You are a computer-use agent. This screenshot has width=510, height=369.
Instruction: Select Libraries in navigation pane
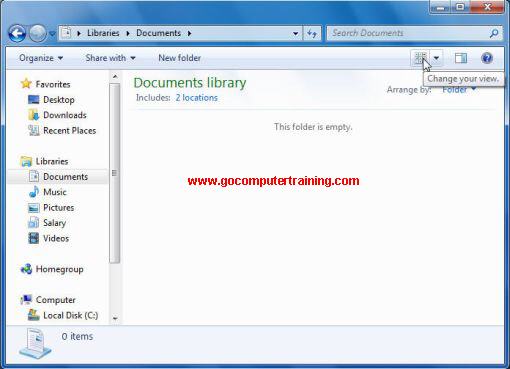pos(52,161)
